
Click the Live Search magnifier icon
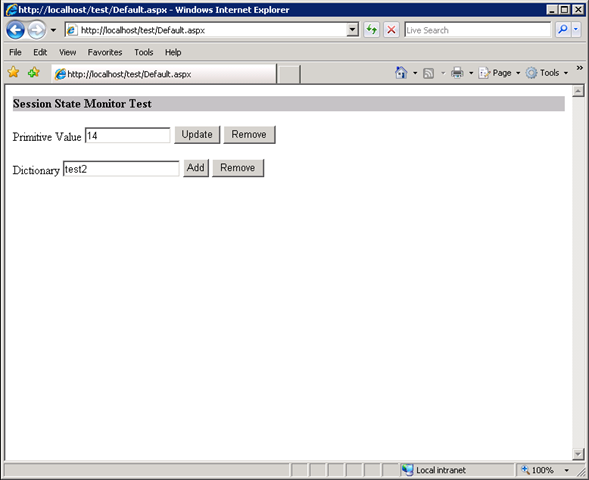[563, 30]
